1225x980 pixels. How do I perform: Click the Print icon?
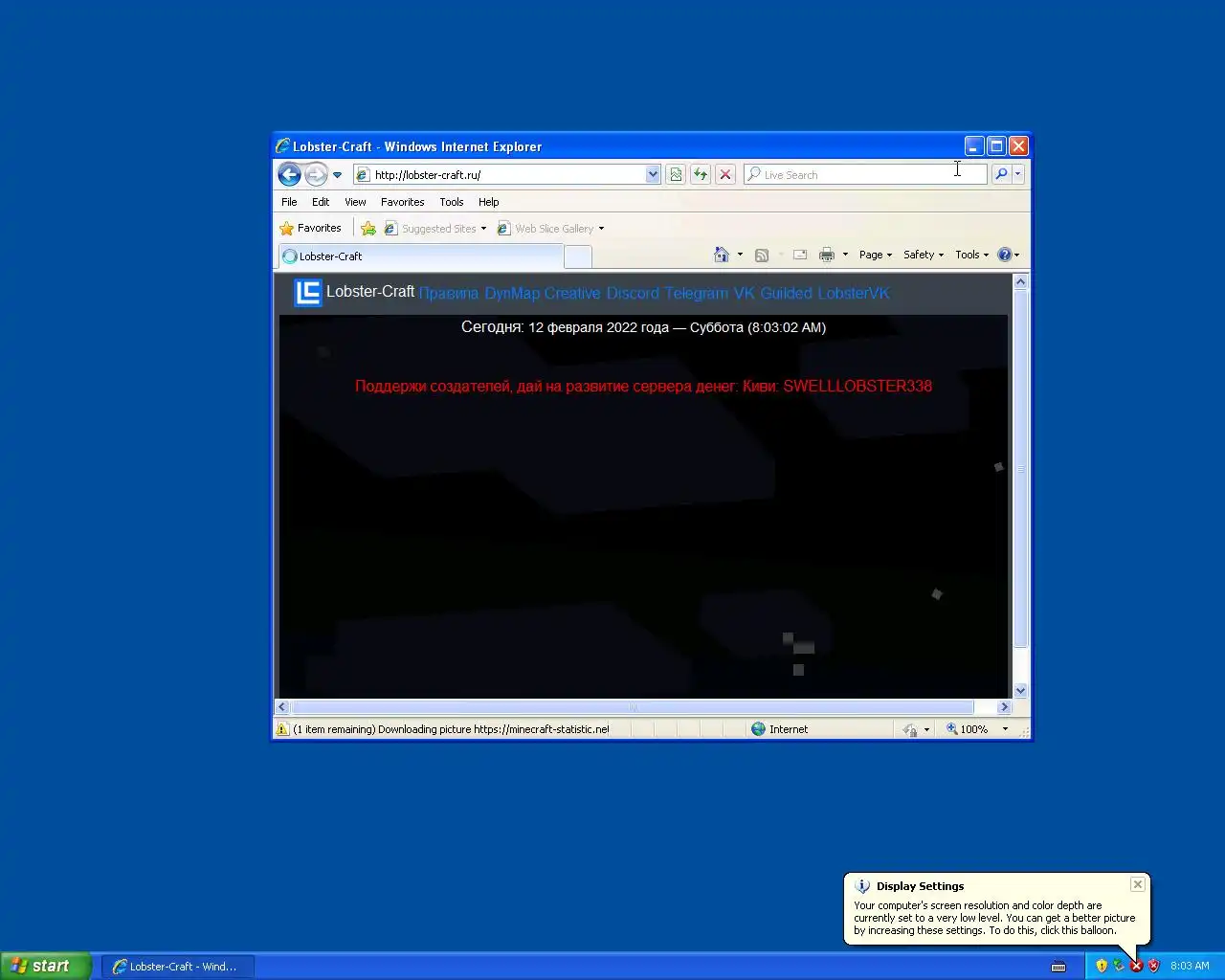(x=827, y=255)
